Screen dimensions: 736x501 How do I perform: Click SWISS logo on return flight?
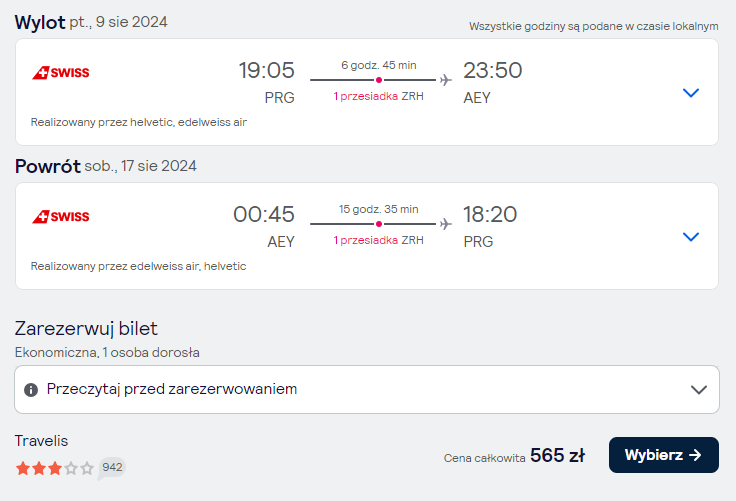(x=61, y=216)
